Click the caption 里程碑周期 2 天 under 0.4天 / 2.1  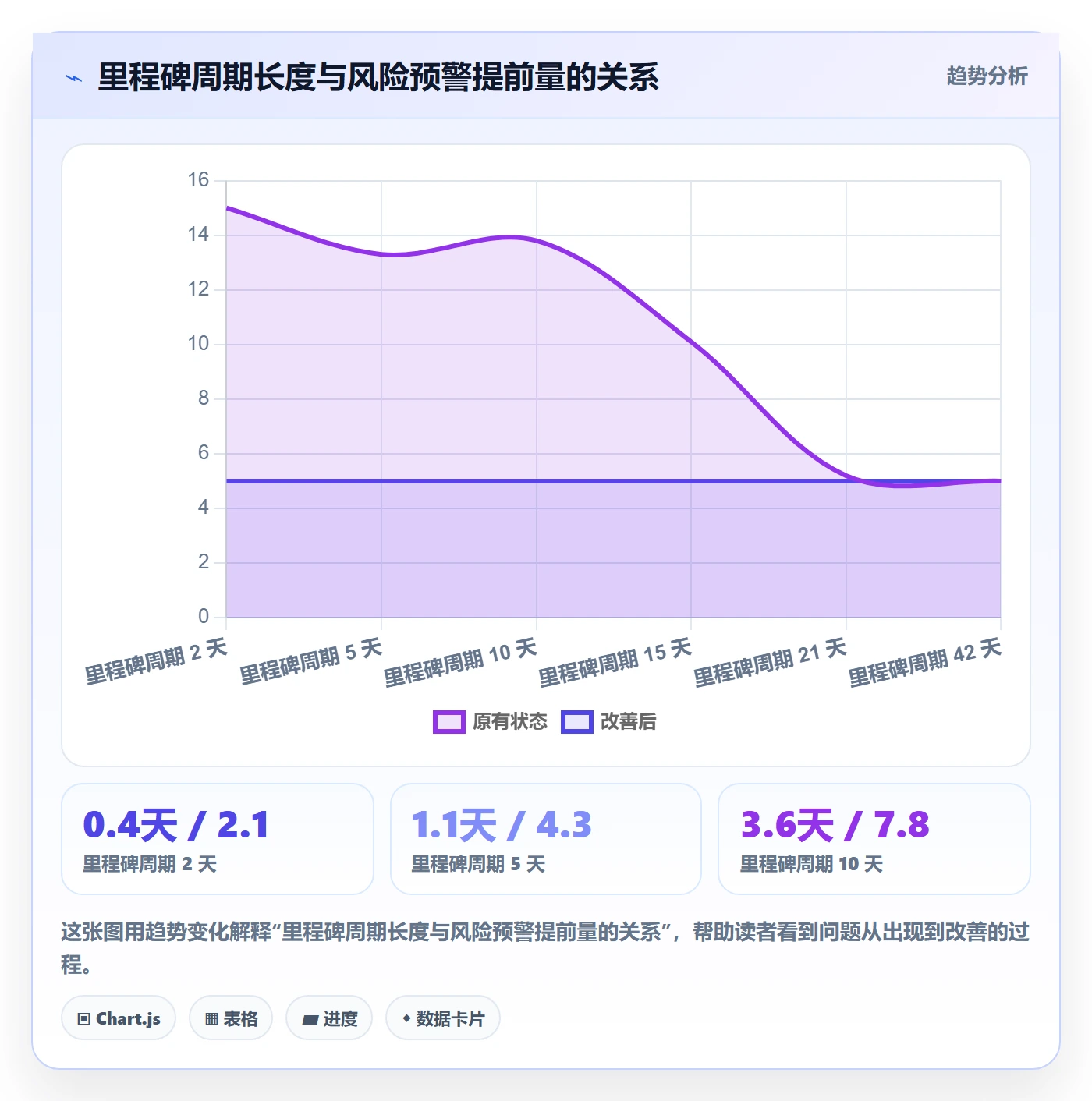(x=150, y=864)
